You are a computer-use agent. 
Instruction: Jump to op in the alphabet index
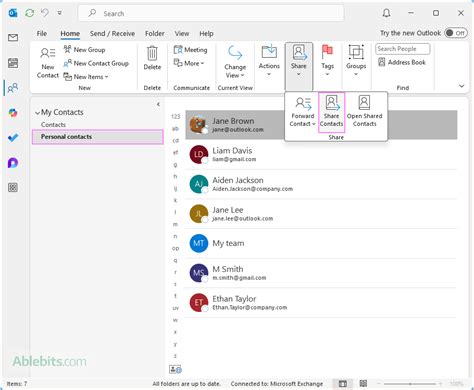click(x=175, y=248)
